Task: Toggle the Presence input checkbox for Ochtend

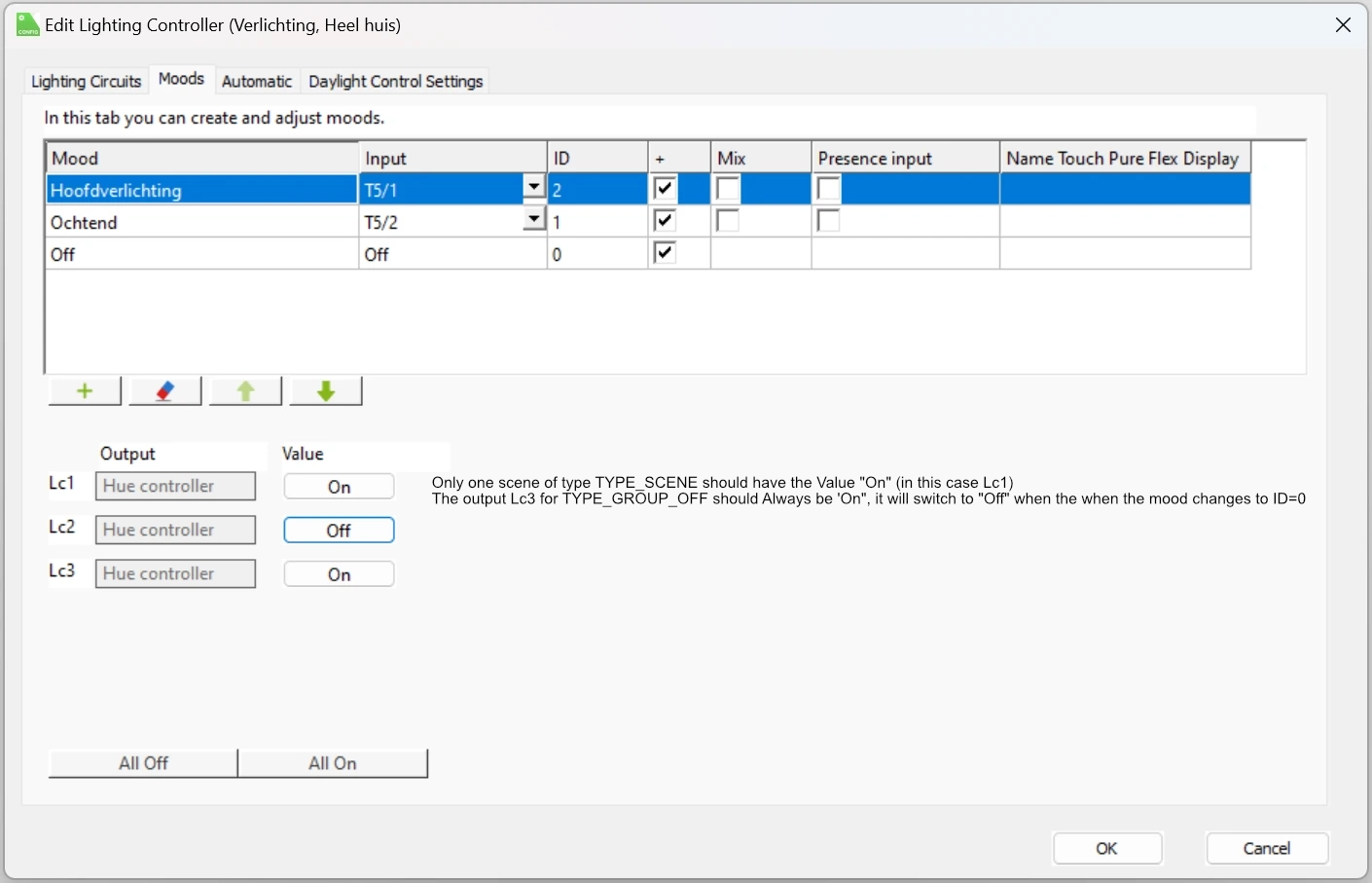Action: point(828,220)
